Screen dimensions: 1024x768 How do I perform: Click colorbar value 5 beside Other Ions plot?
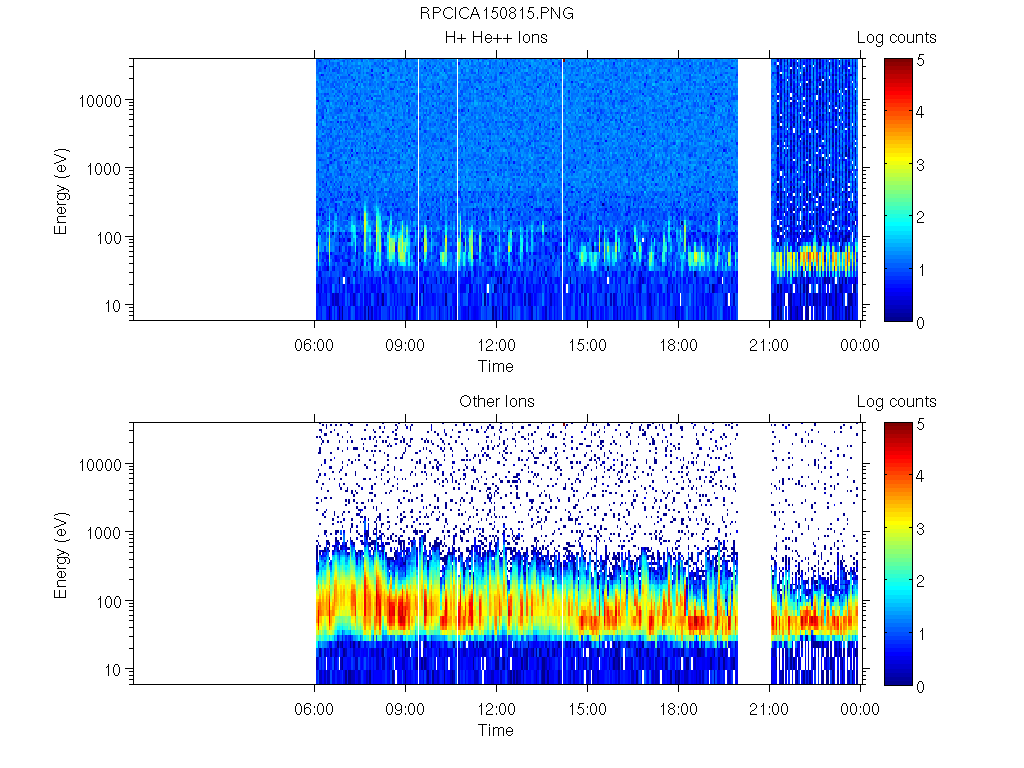click(921, 424)
